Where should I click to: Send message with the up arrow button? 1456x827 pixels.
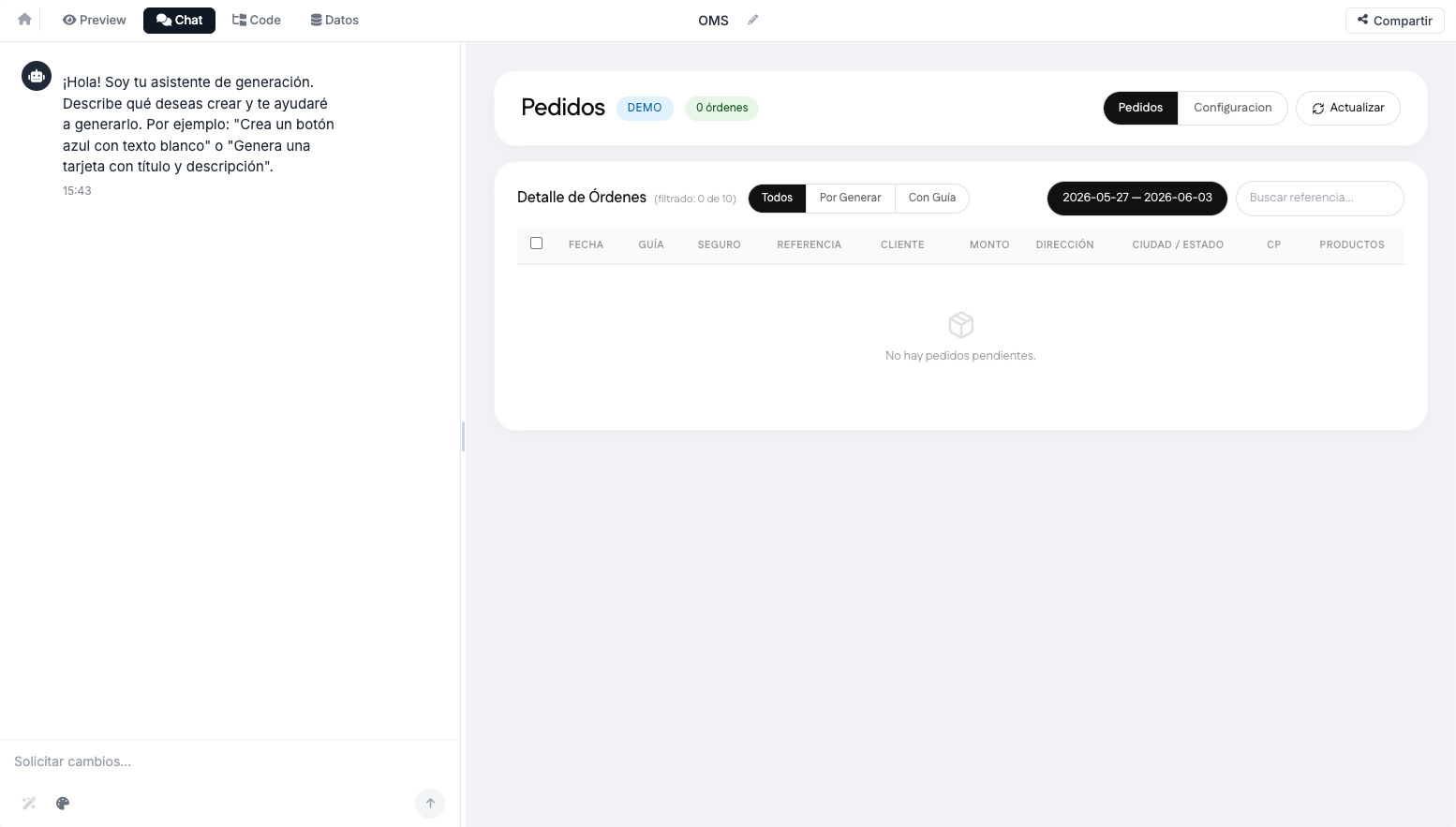(430, 803)
